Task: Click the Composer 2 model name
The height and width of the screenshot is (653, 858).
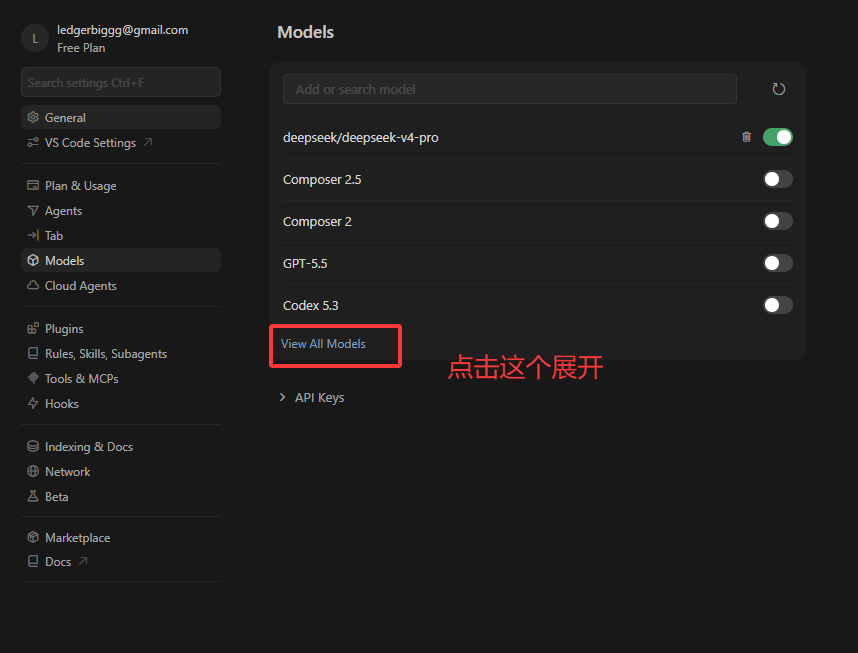Action: click(x=317, y=222)
